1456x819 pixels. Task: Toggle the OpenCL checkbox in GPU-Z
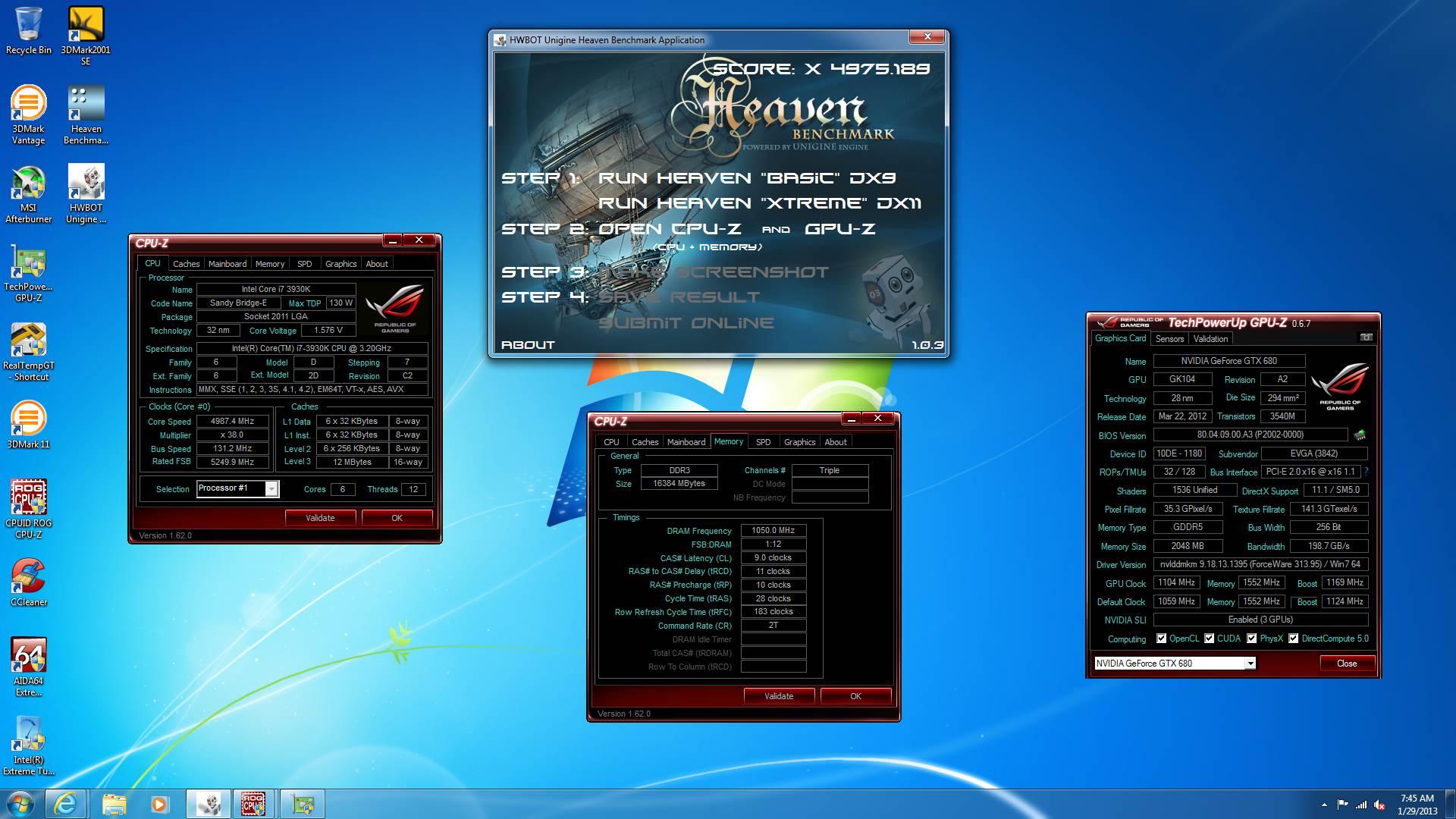coord(1161,639)
